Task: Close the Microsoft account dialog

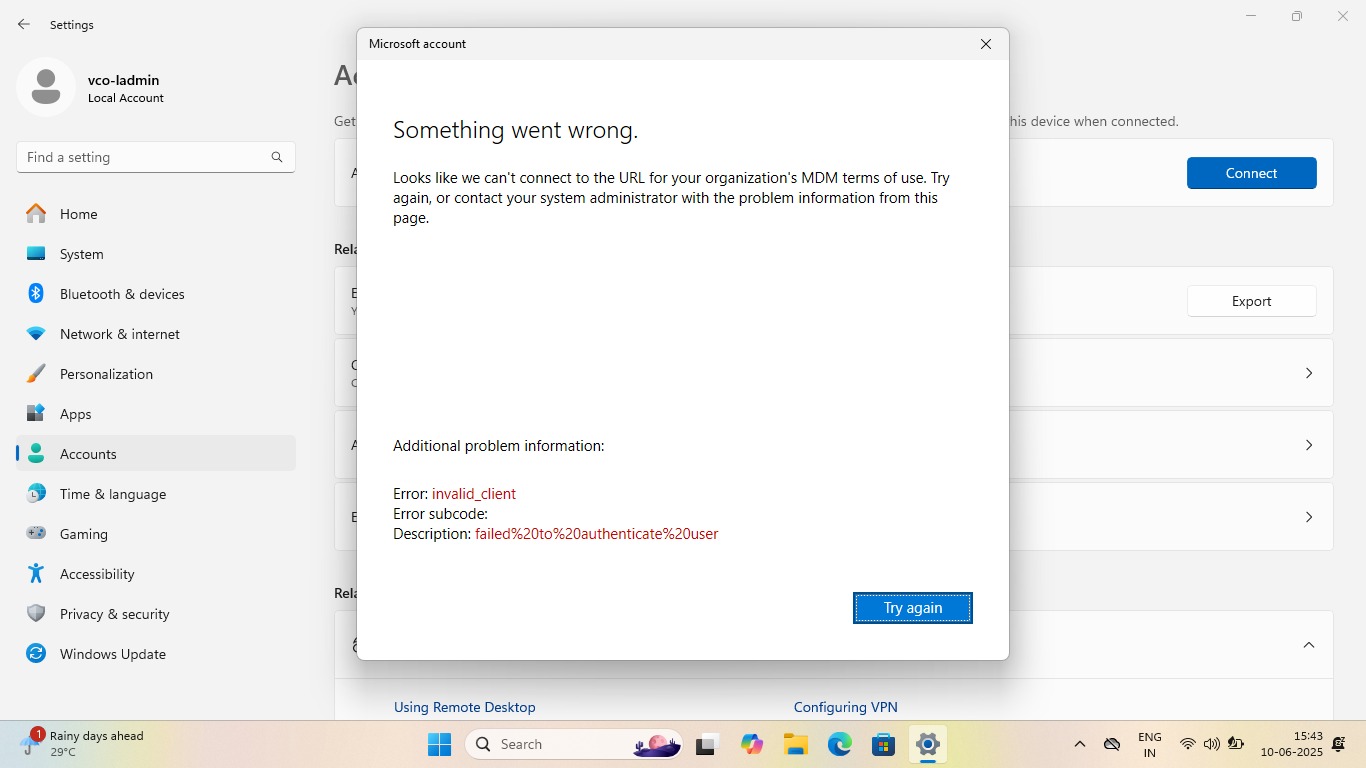Action: click(x=986, y=44)
